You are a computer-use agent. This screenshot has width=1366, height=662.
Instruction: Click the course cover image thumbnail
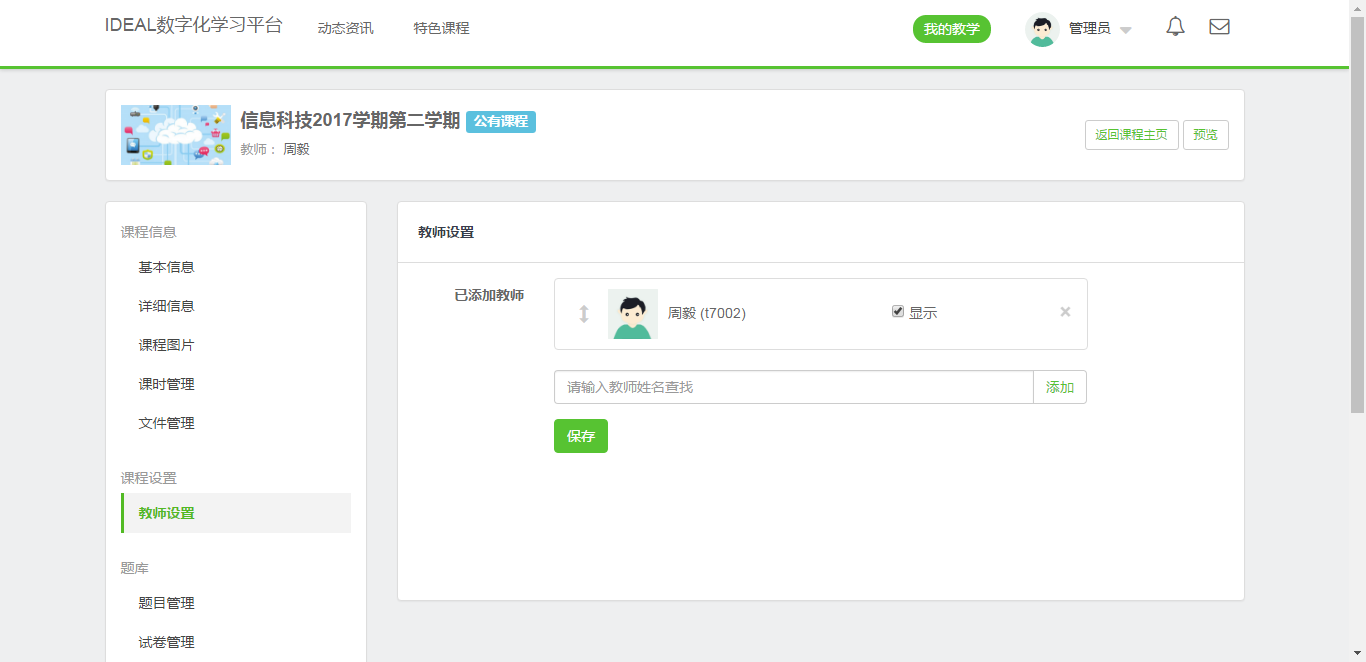pyautogui.click(x=176, y=135)
